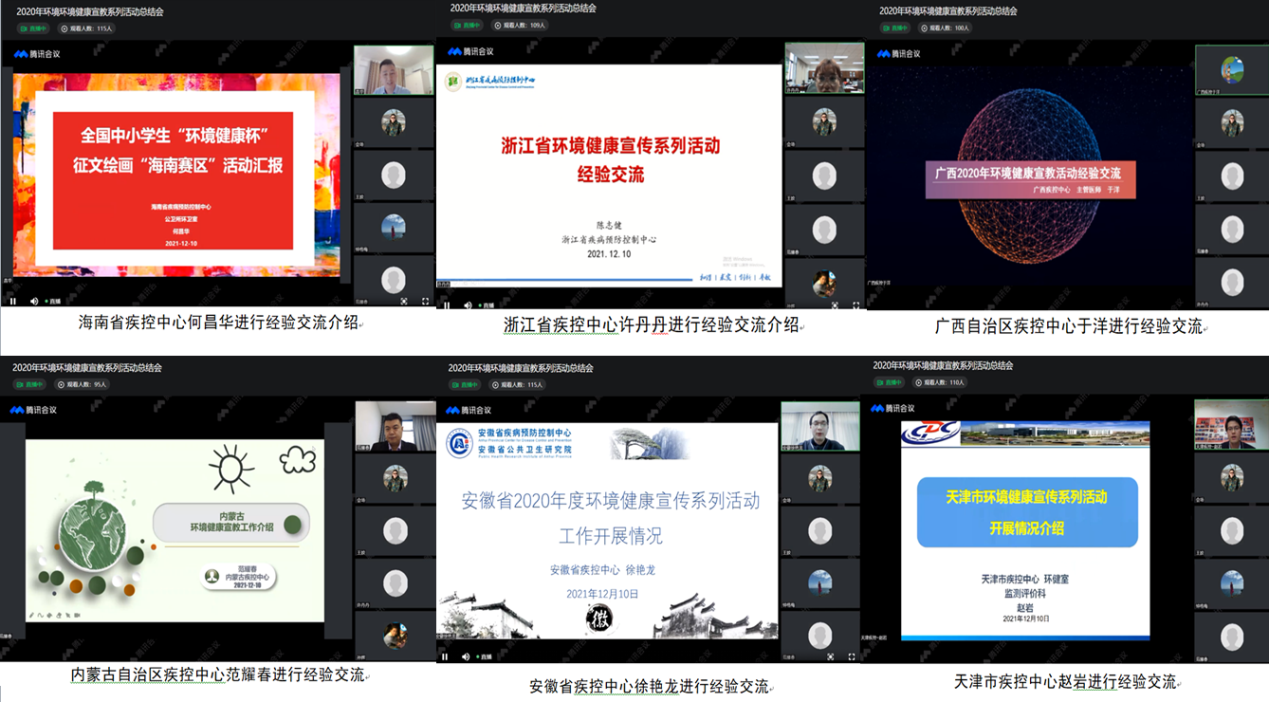Click Tencent Meeting logo above Hainan slide
The height and width of the screenshot is (702, 1269).
tap(37, 54)
